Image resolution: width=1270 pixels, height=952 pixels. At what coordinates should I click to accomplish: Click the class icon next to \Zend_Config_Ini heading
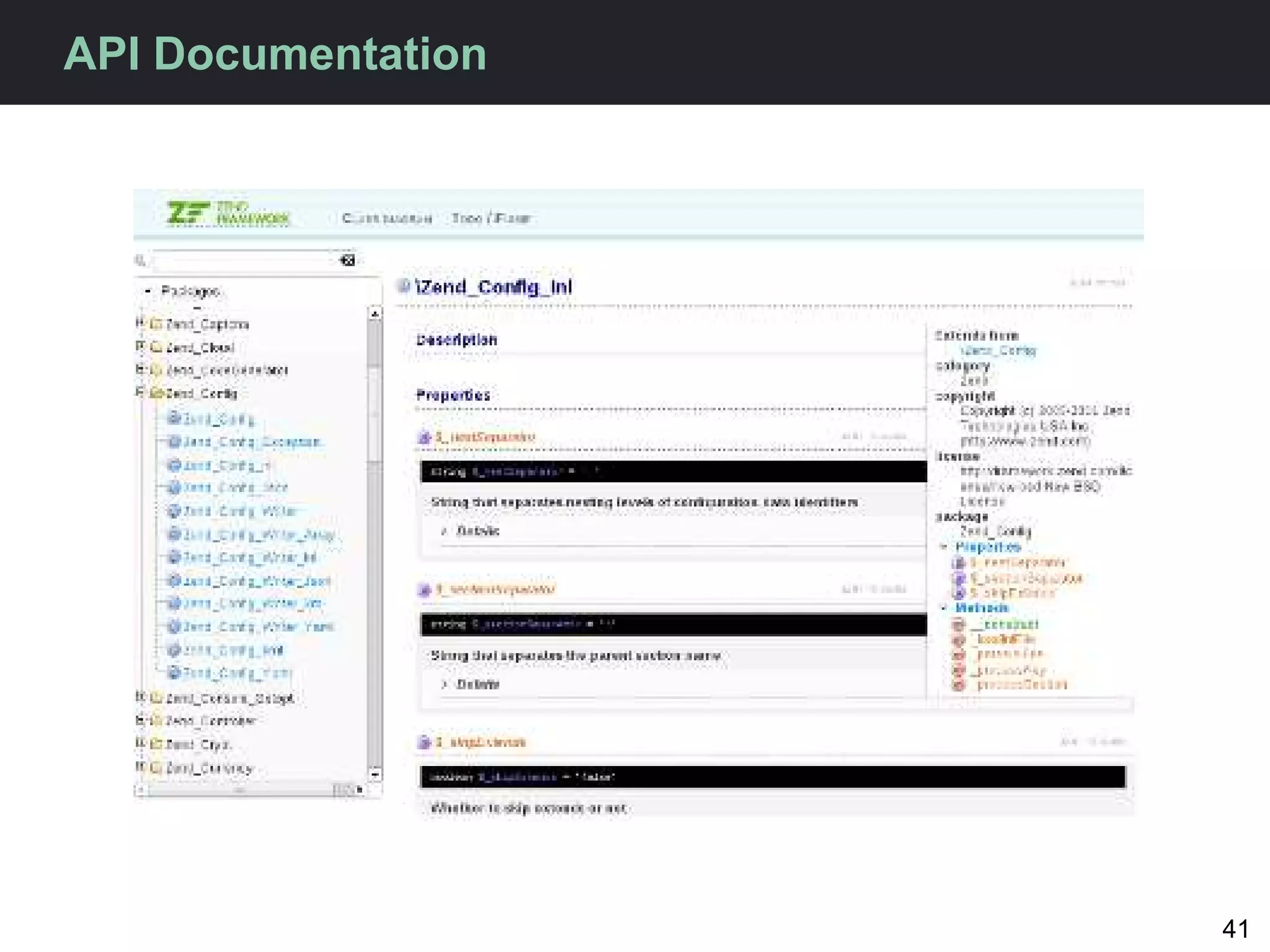coord(404,286)
